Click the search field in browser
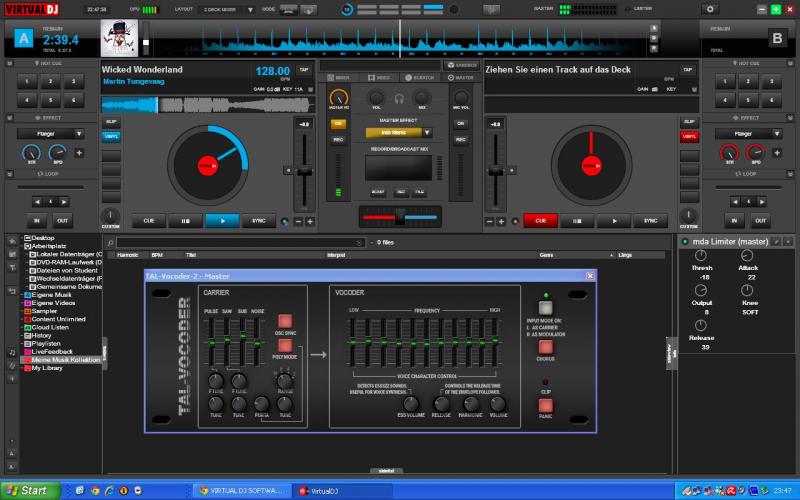Image resolution: width=800 pixels, height=500 pixels. [x=240, y=242]
